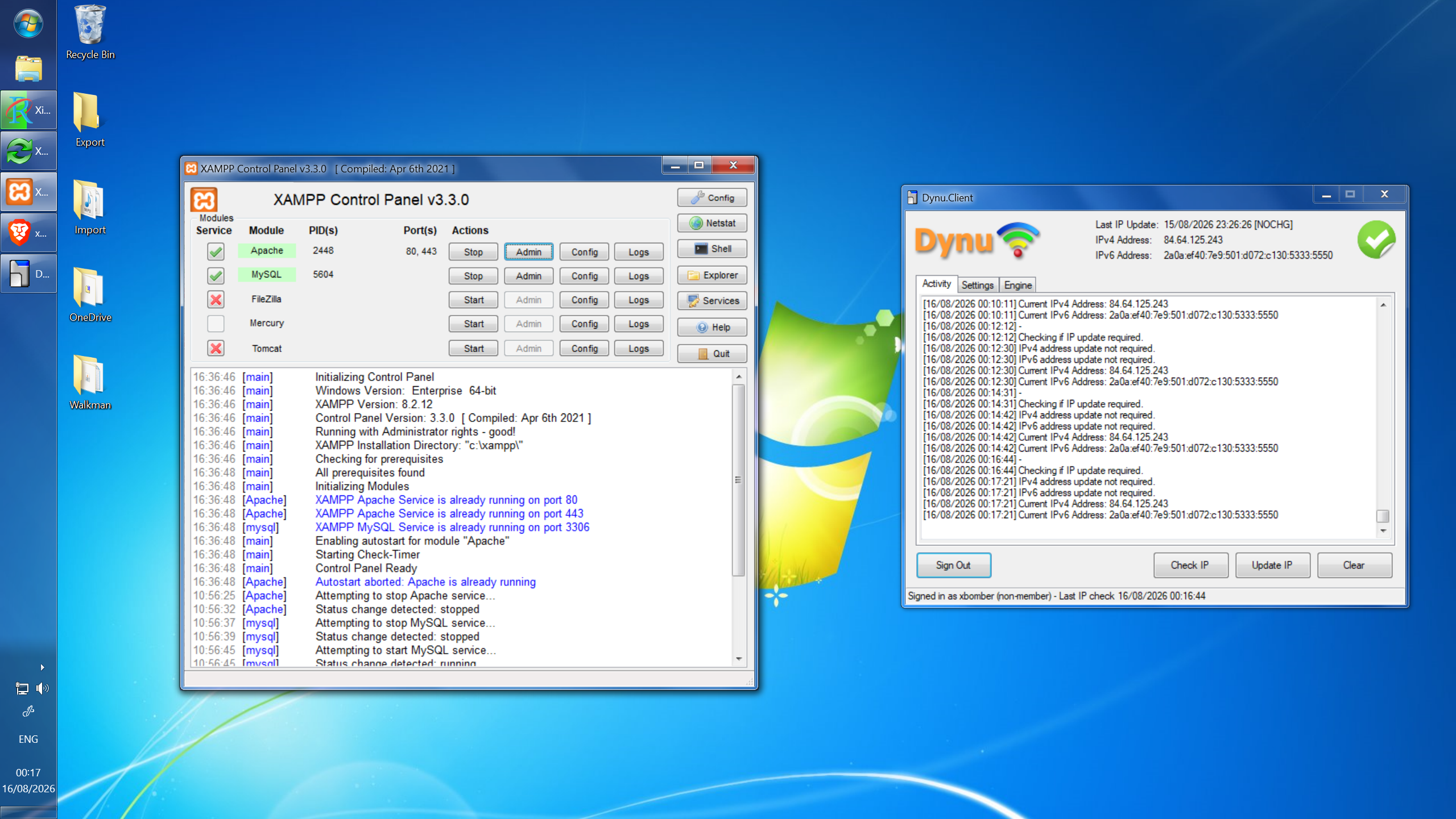Click the XAMPP log scrollbar up arrow
This screenshot has width=1456, height=819.
pyautogui.click(x=739, y=377)
